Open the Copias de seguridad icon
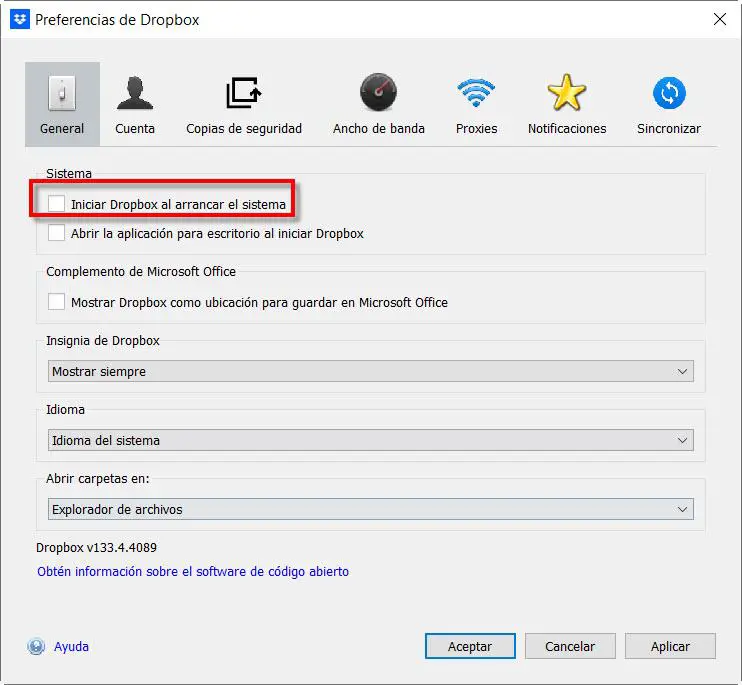 244,94
